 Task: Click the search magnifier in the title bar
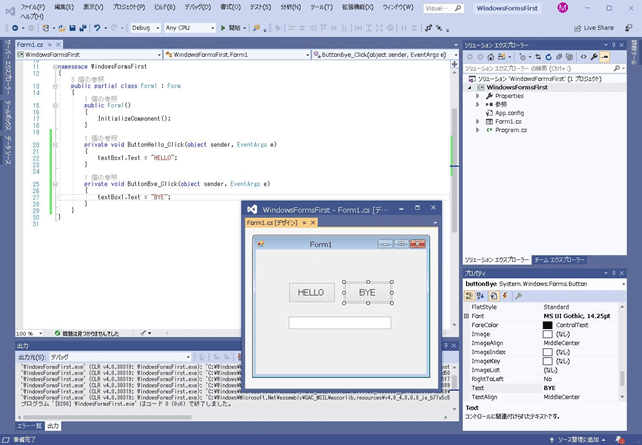pyautogui.click(x=458, y=8)
